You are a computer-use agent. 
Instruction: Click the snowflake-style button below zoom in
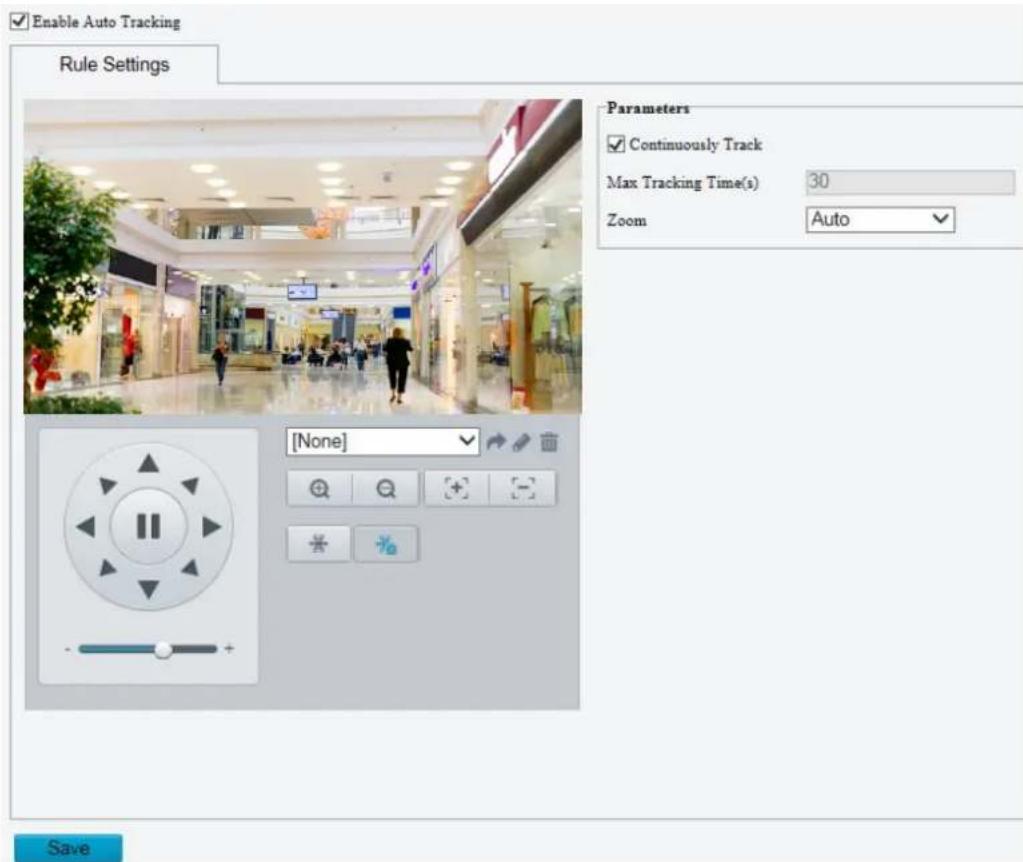pyautogui.click(x=318, y=544)
